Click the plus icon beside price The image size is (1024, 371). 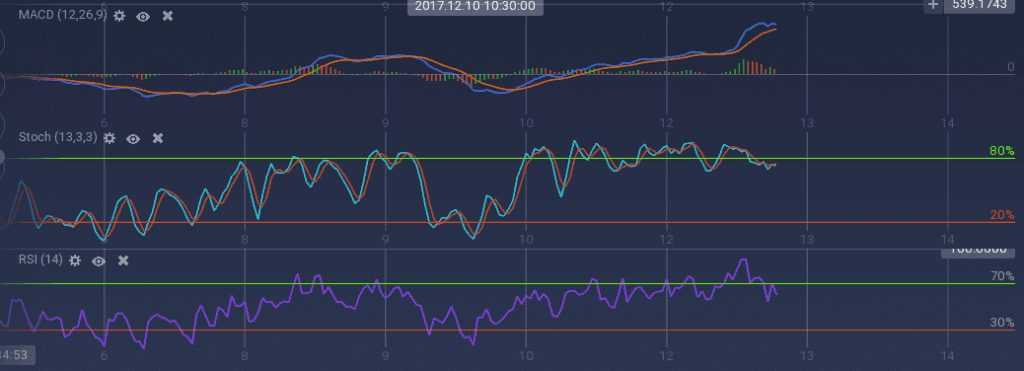(933, 5)
